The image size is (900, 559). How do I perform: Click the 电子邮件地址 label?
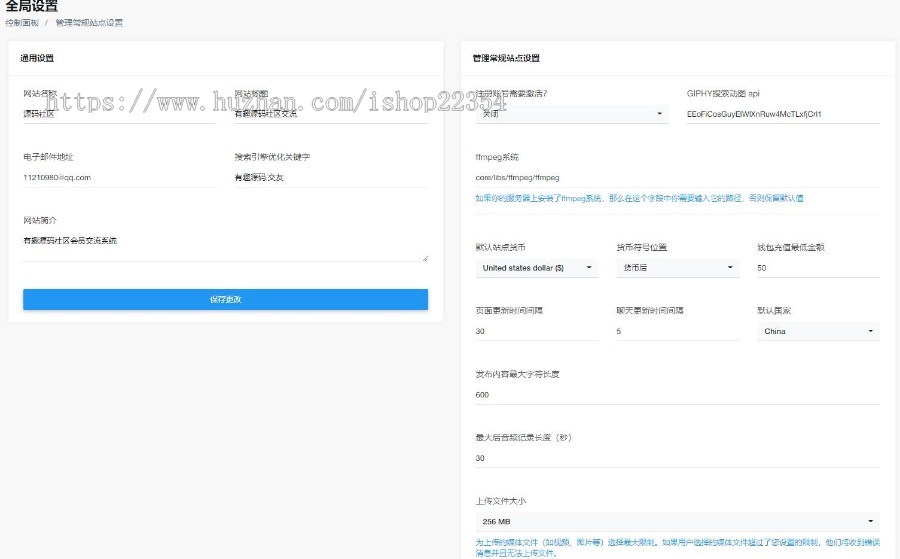tap(48, 157)
